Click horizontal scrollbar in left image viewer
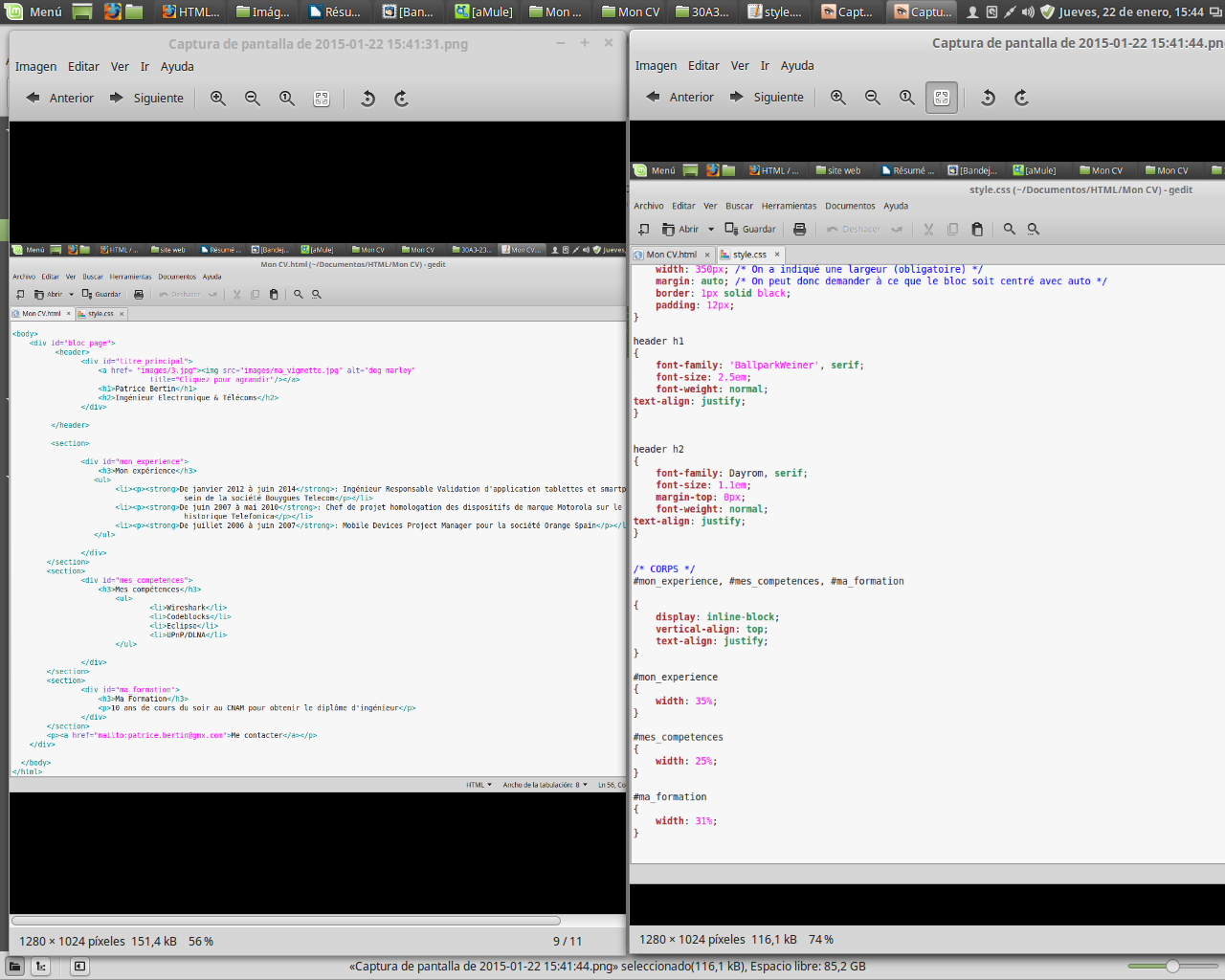 (285, 921)
